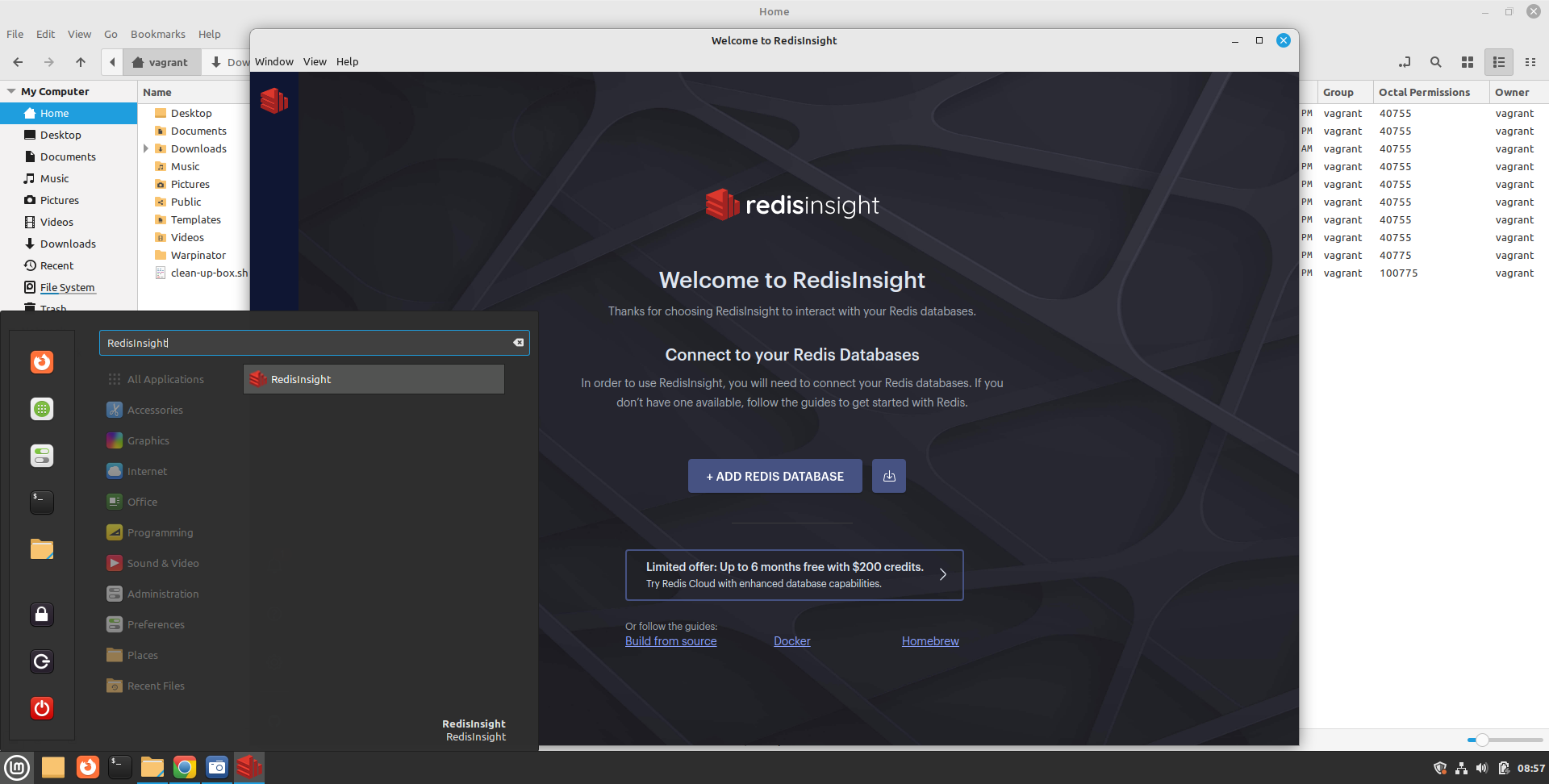Activate list view toggle in file manager
The image size is (1549, 784).
1499,62
